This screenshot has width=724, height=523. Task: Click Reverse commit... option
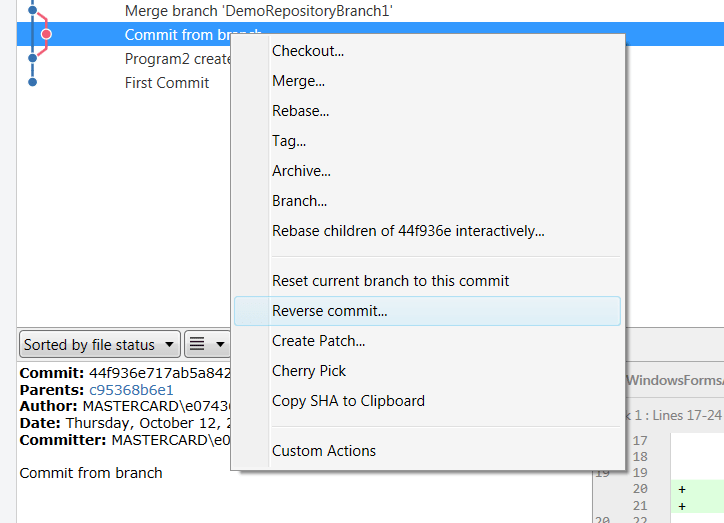[329, 311]
